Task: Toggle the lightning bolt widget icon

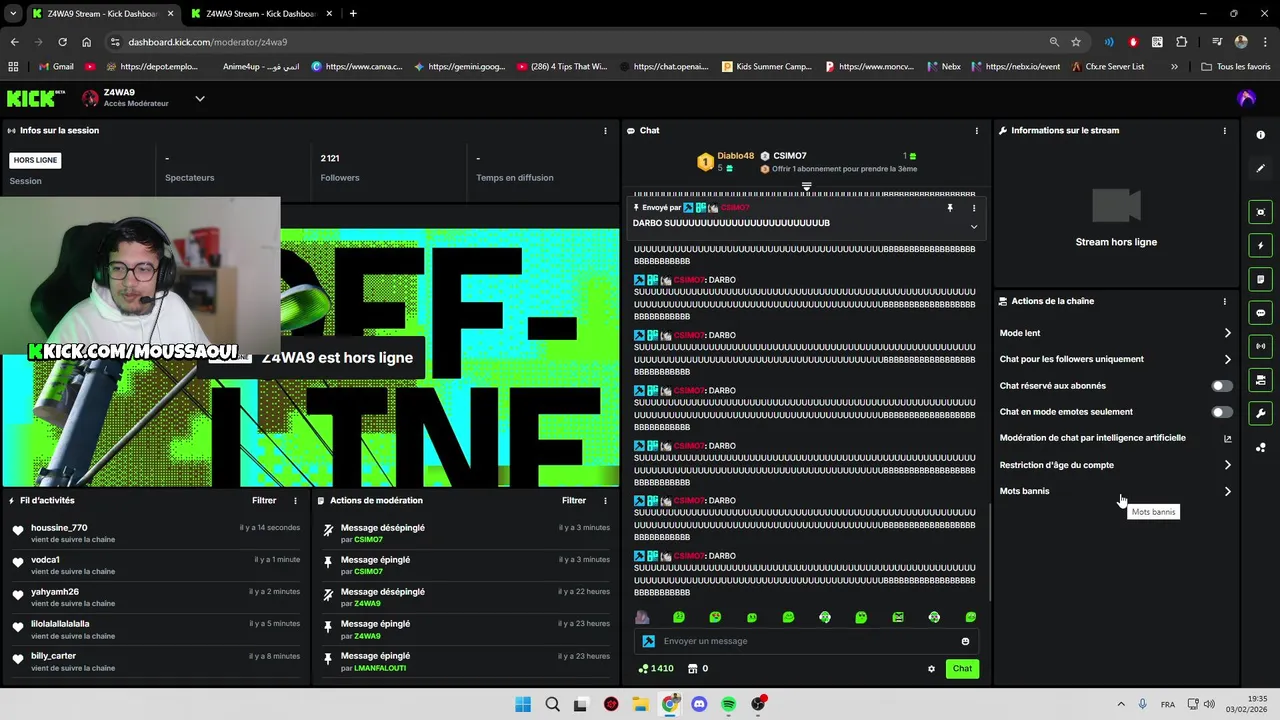Action: click(1260, 245)
